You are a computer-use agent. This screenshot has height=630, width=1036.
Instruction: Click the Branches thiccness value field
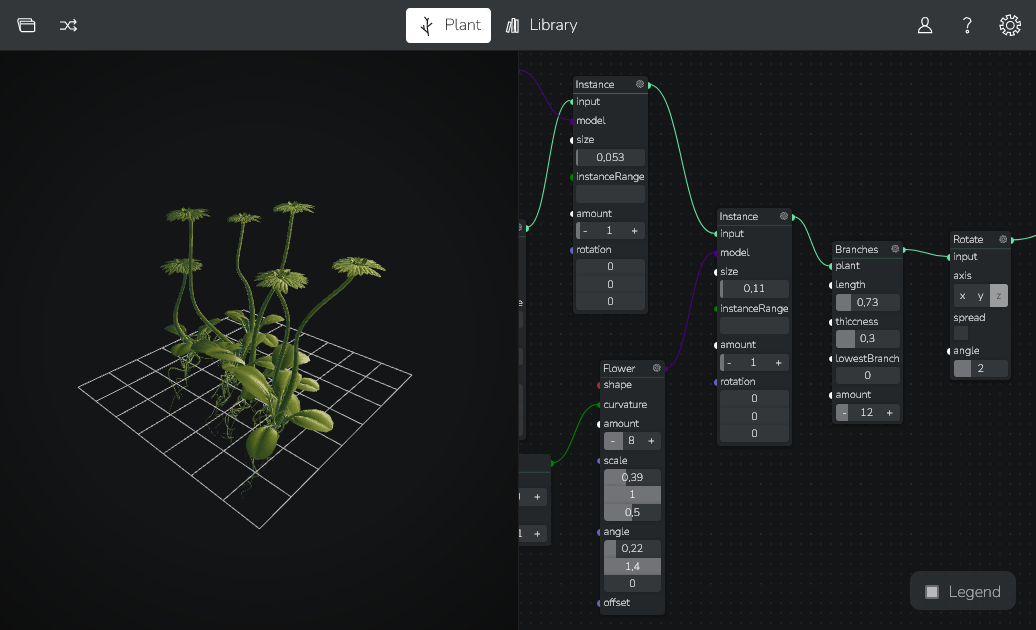[x=867, y=339]
